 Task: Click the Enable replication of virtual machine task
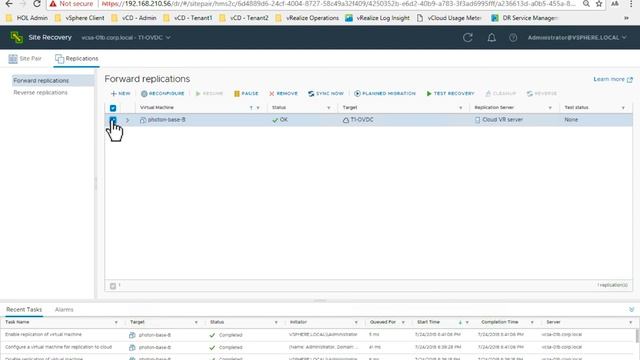click(x=43, y=335)
